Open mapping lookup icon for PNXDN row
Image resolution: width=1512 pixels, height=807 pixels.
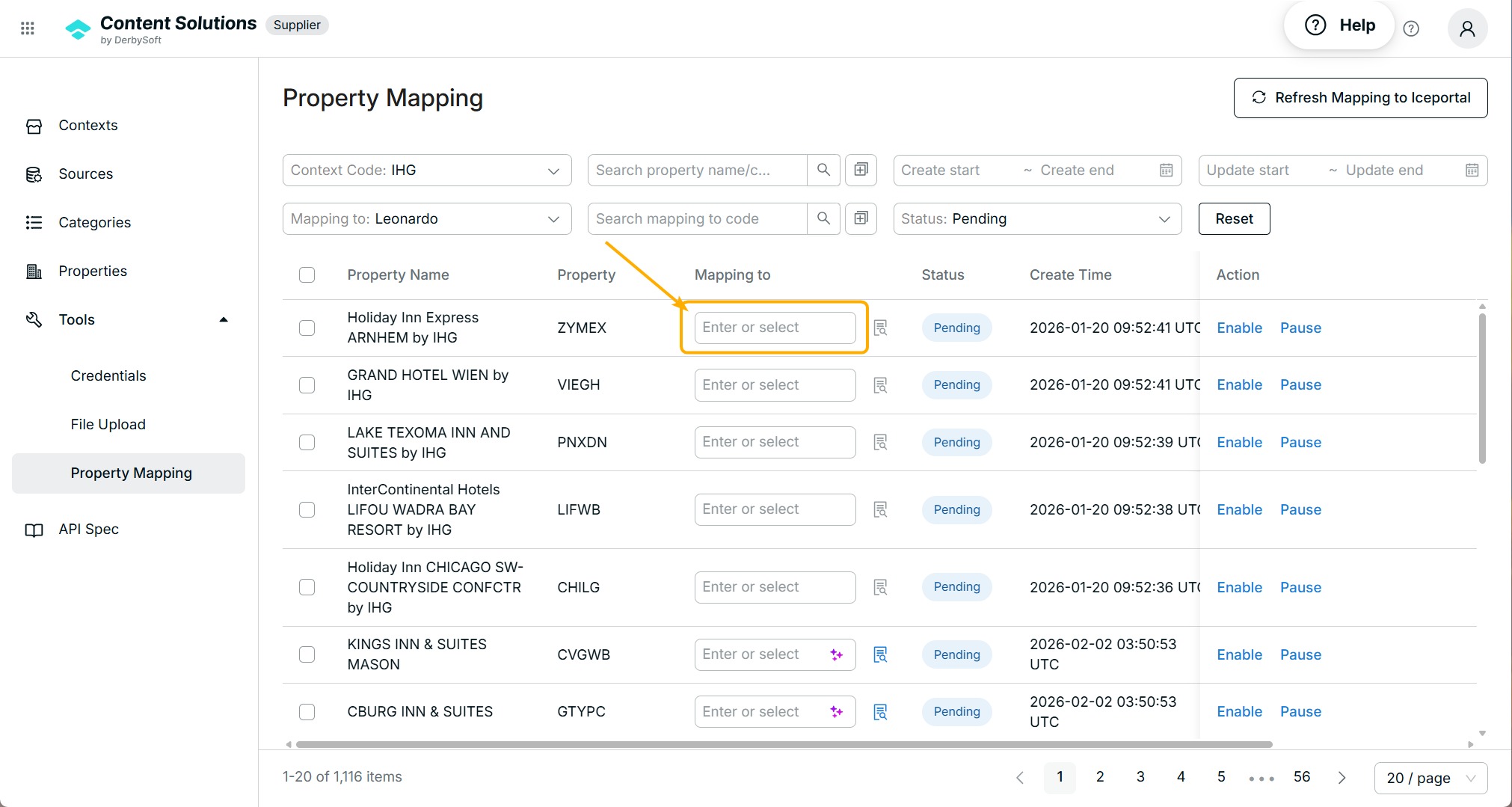pyautogui.click(x=881, y=442)
